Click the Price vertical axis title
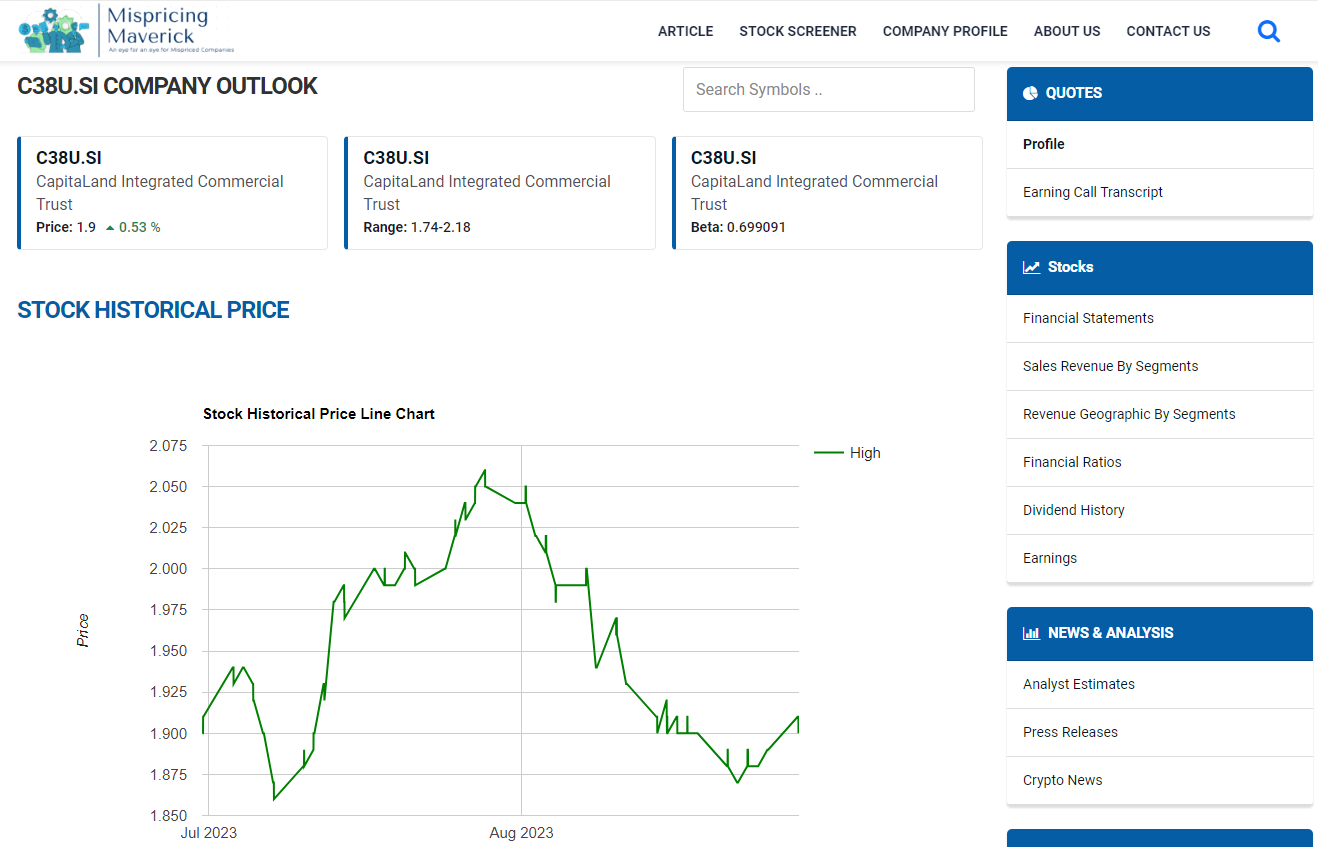The image size is (1318, 847). (83, 630)
